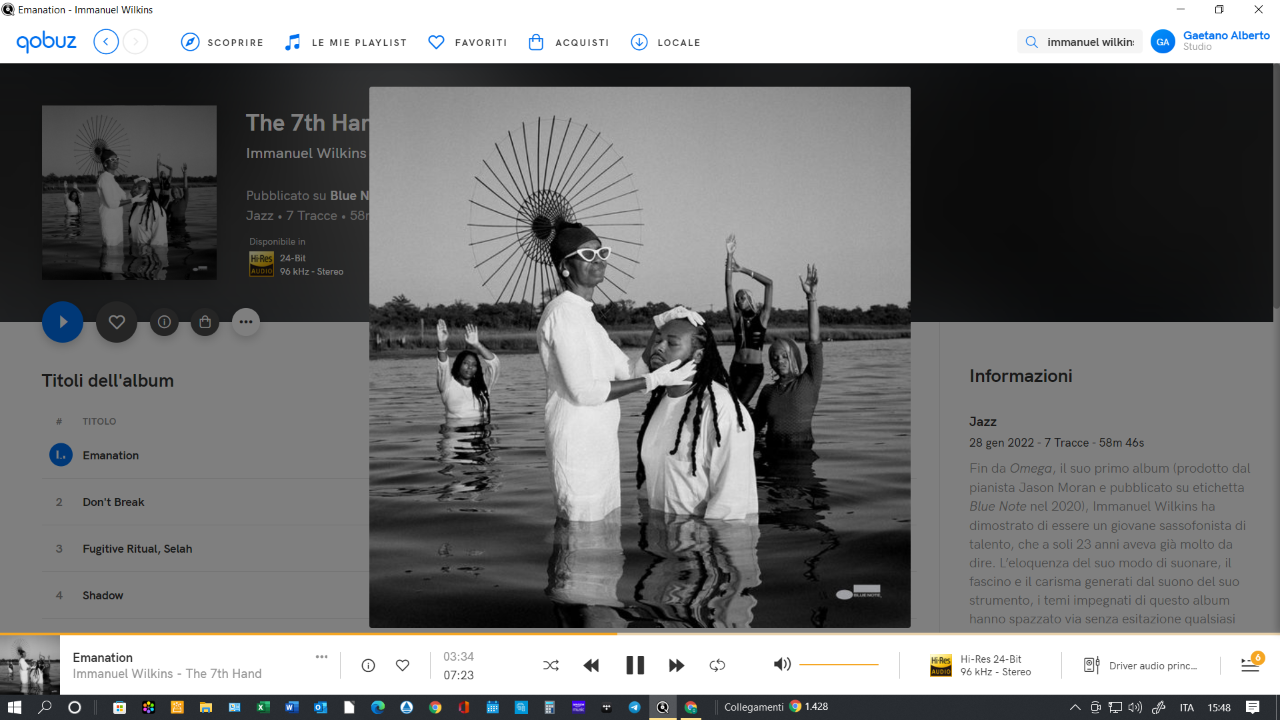Click the player album art thumbnail
This screenshot has height=720, width=1280.
[30, 665]
